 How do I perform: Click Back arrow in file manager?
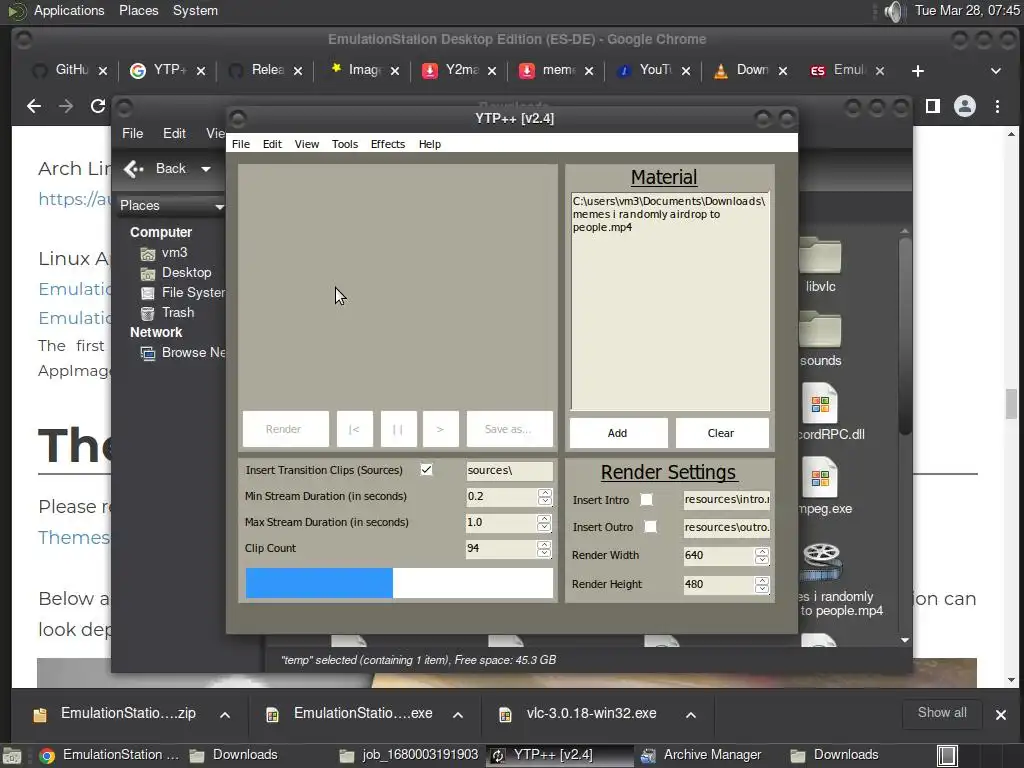tap(133, 169)
